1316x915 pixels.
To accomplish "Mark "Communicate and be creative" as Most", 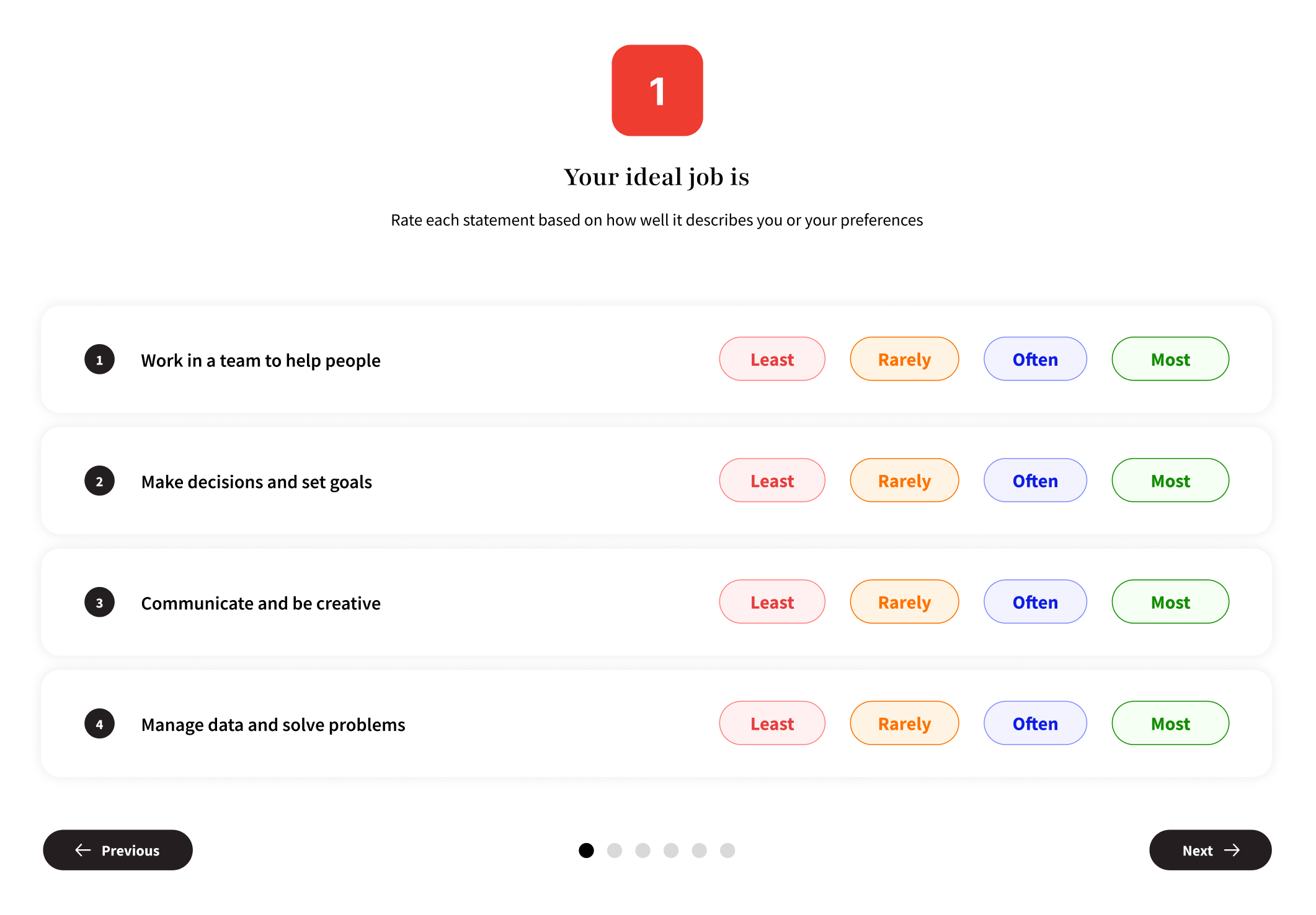I will tap(1170, 603).
